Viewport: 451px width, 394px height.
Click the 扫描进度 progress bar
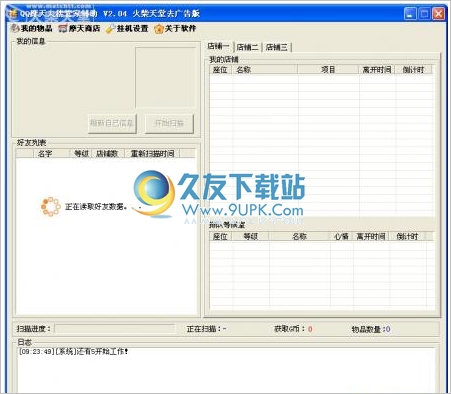point(114,329)
